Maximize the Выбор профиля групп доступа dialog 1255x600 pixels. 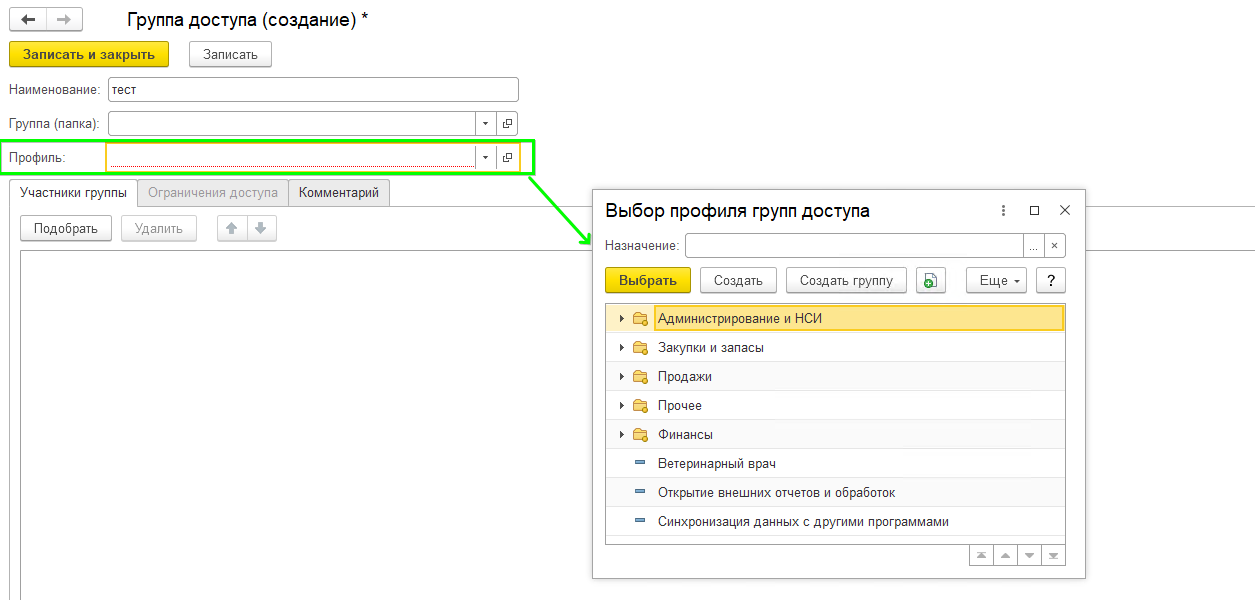point(1034,211)
